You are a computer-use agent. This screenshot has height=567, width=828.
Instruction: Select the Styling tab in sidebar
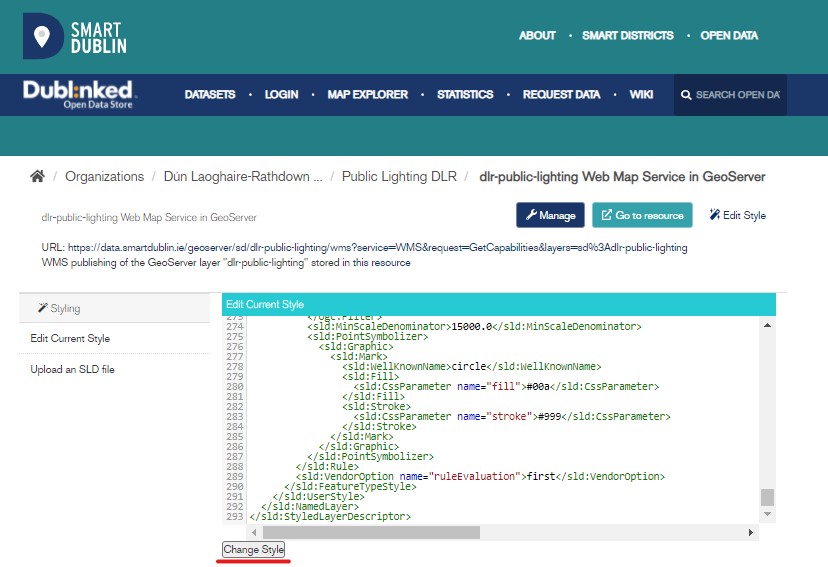click(x=114, y=308)
